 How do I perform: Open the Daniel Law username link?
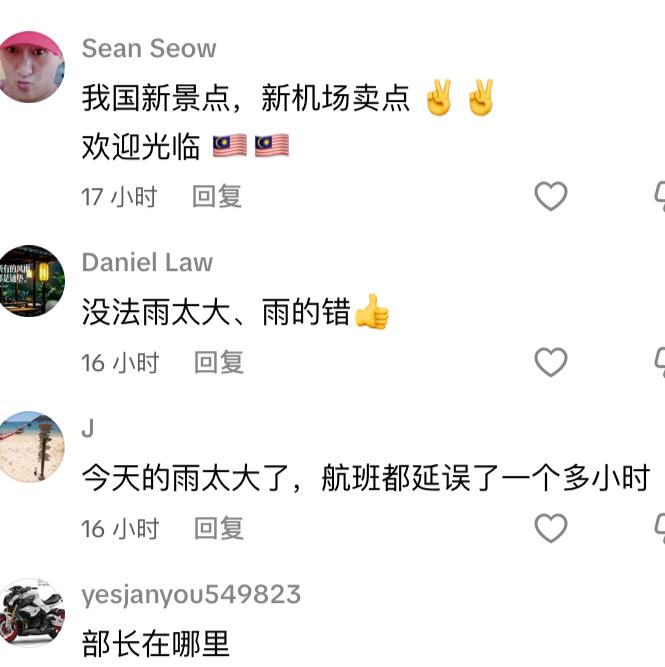coord(147,262)
